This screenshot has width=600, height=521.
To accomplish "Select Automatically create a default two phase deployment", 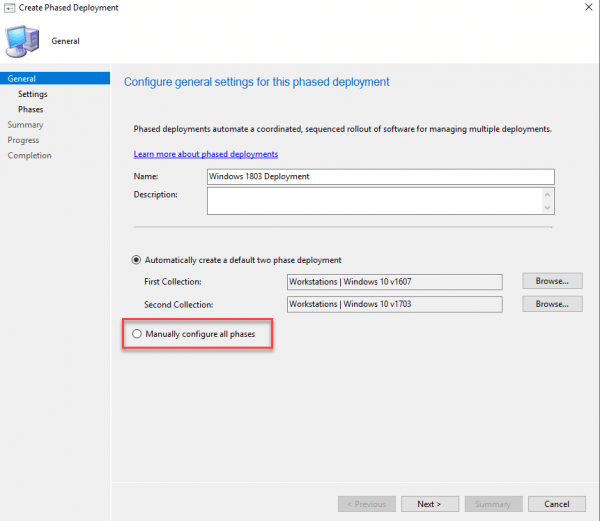I will point(138,260).
